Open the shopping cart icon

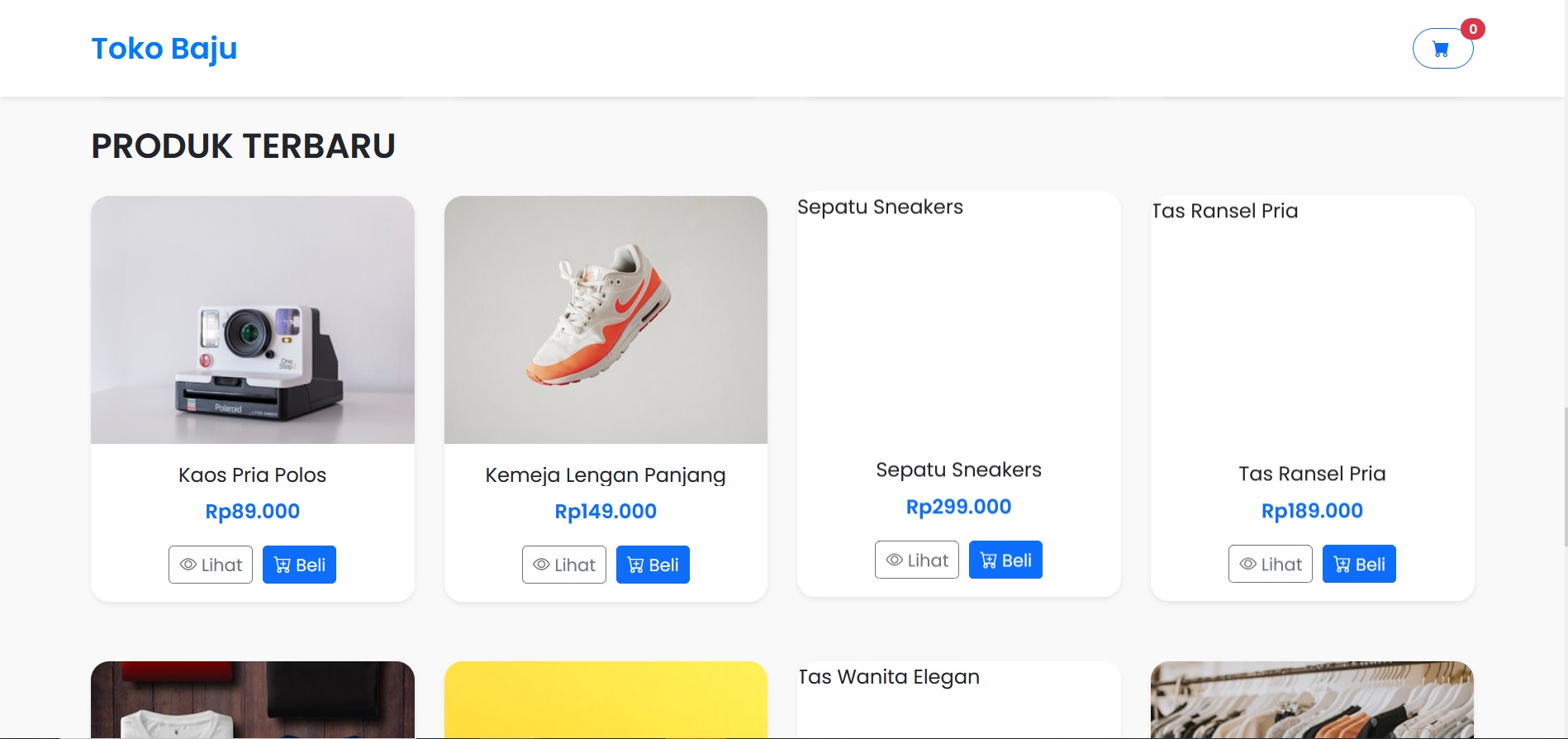click(x=1442, y=50)
